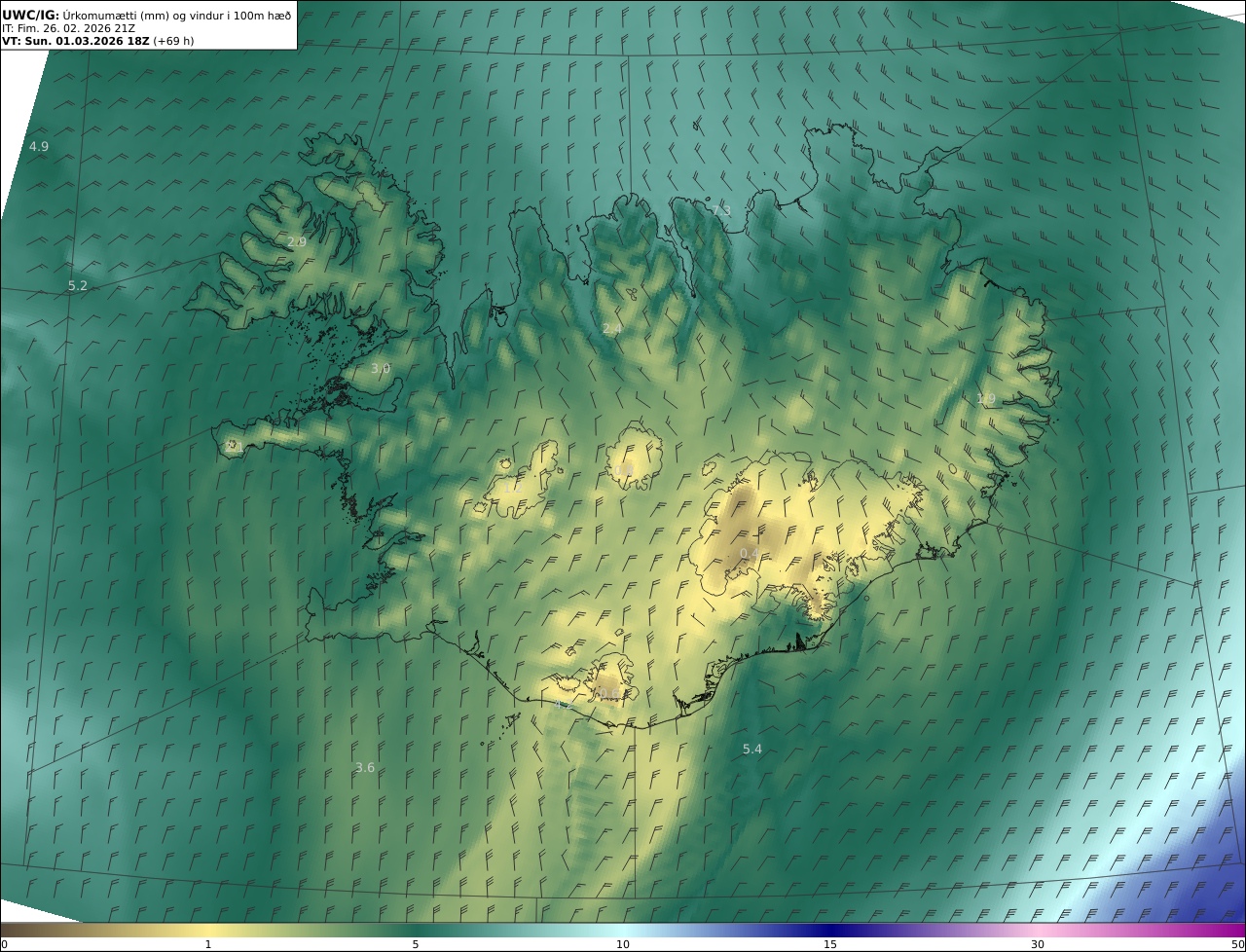Click the valid time 'VT: Sun. 01.03.2026 18Z'

coord(76,42)
